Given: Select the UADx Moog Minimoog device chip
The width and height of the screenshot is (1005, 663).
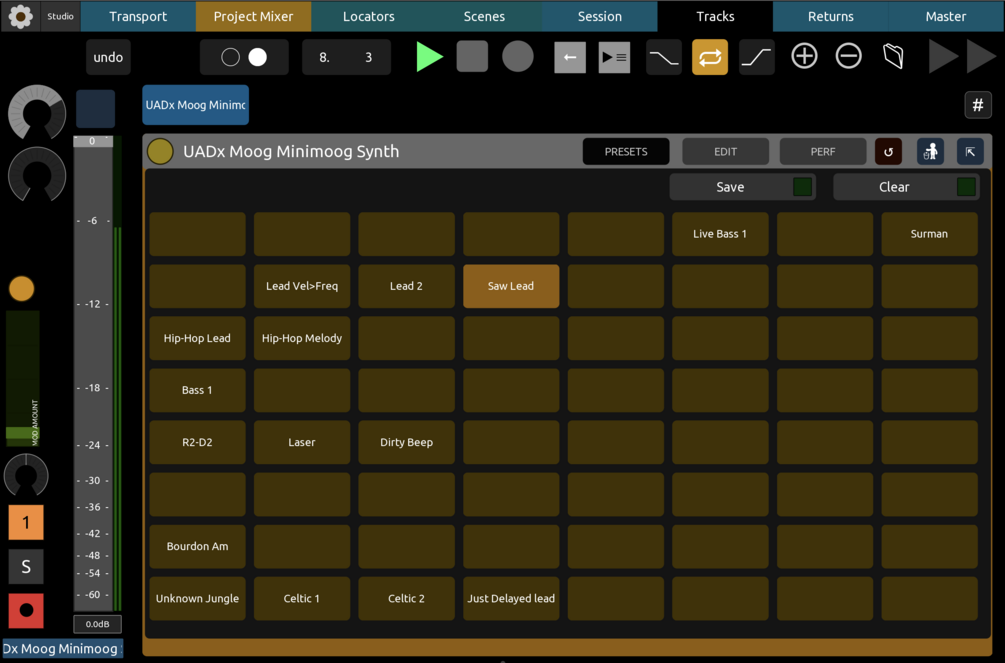Looking at the screenshot, I should pyautogui.click(x=195, y=105).
